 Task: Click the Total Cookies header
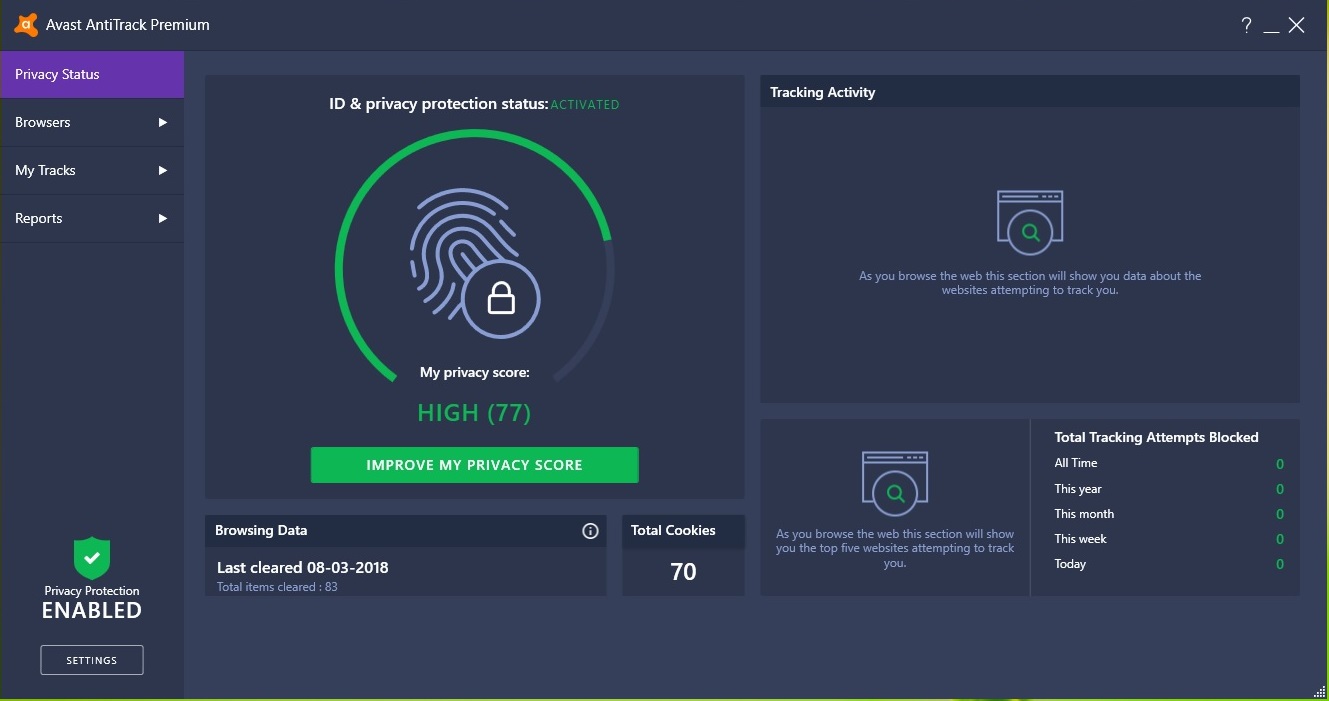coord(683,531)
